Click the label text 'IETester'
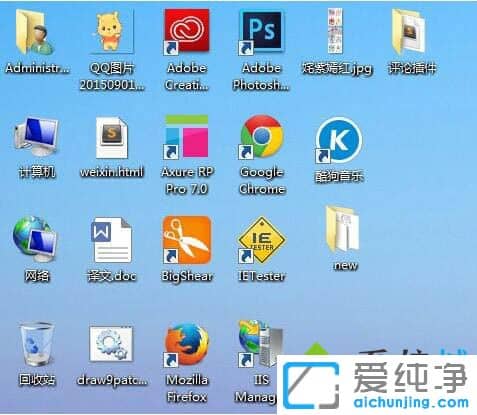The image size is (477, 415). [262, 276]
